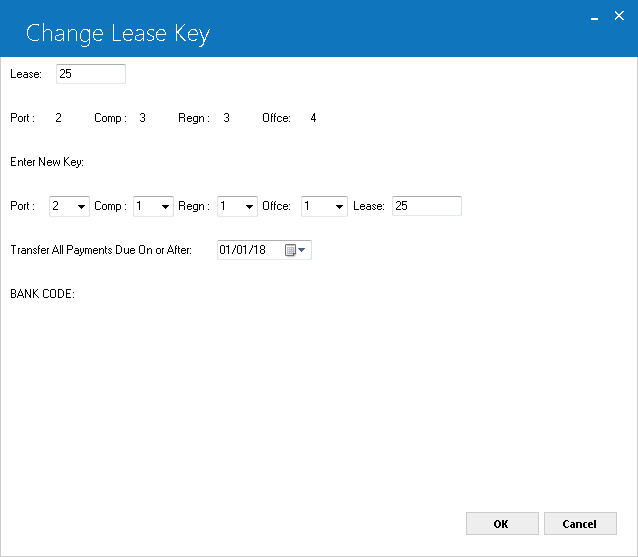The height and width of the screenshot is (557, 638).
Task: Dismiss the dialog with Cancel
Action: pos(580,524)
